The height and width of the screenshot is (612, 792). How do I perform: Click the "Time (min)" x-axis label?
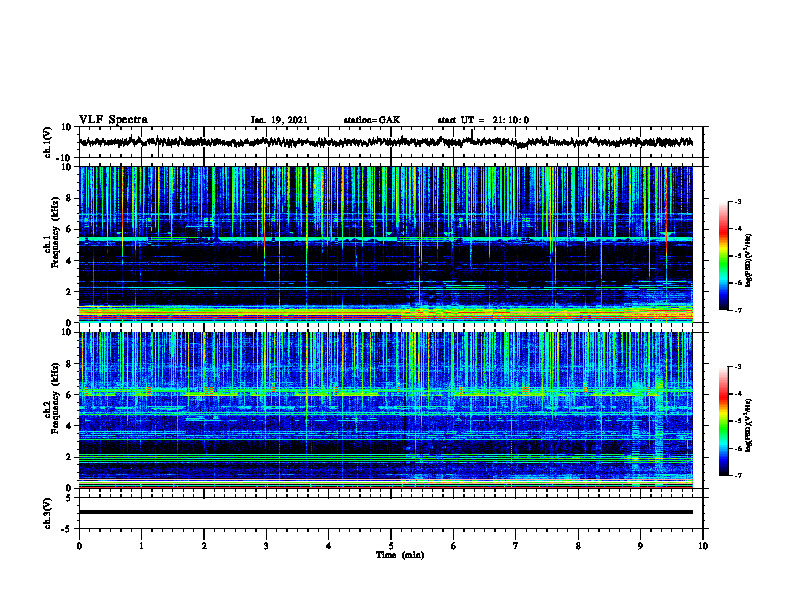[400, 555]
